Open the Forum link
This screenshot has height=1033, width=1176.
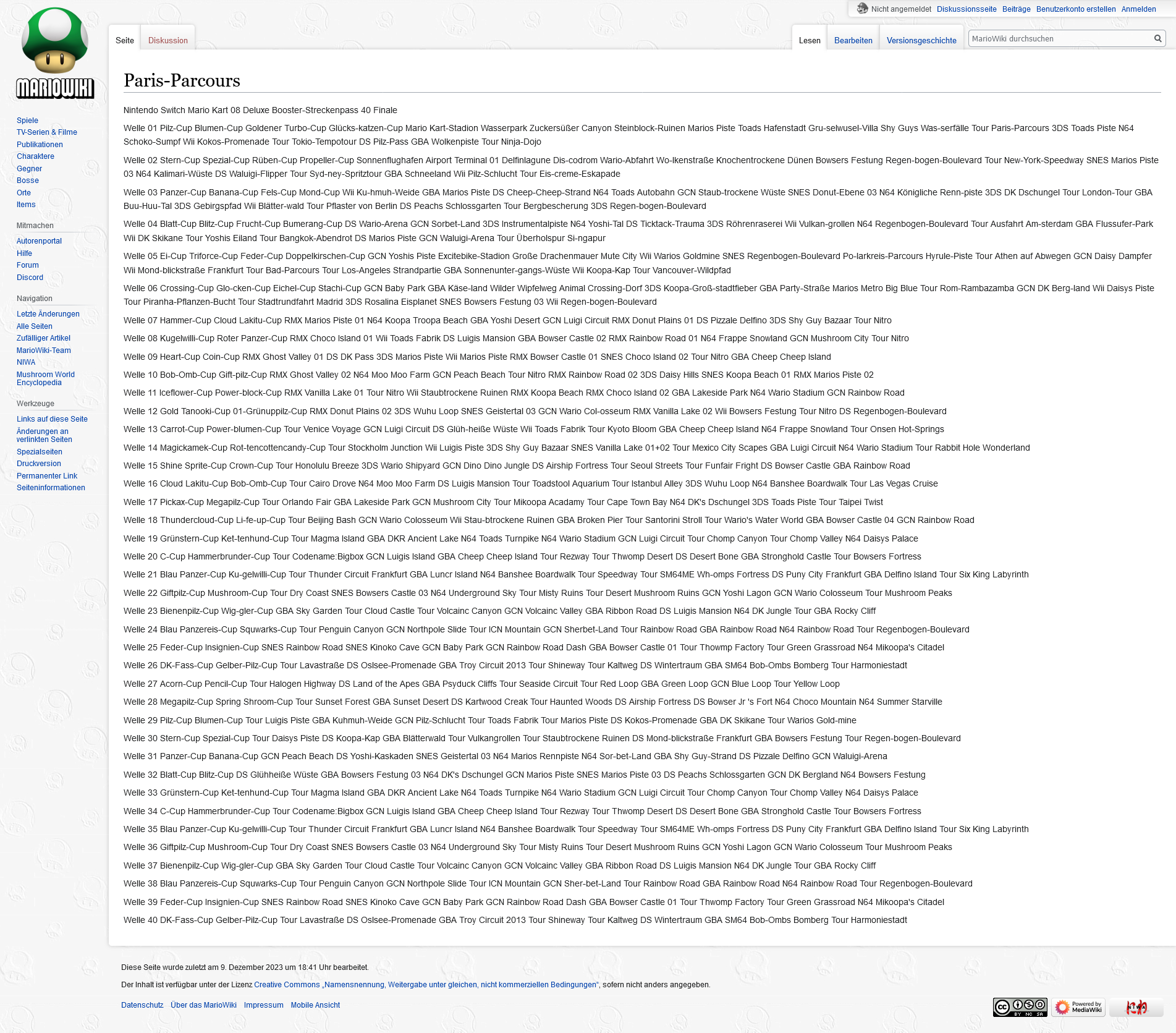tap(27, 265)
